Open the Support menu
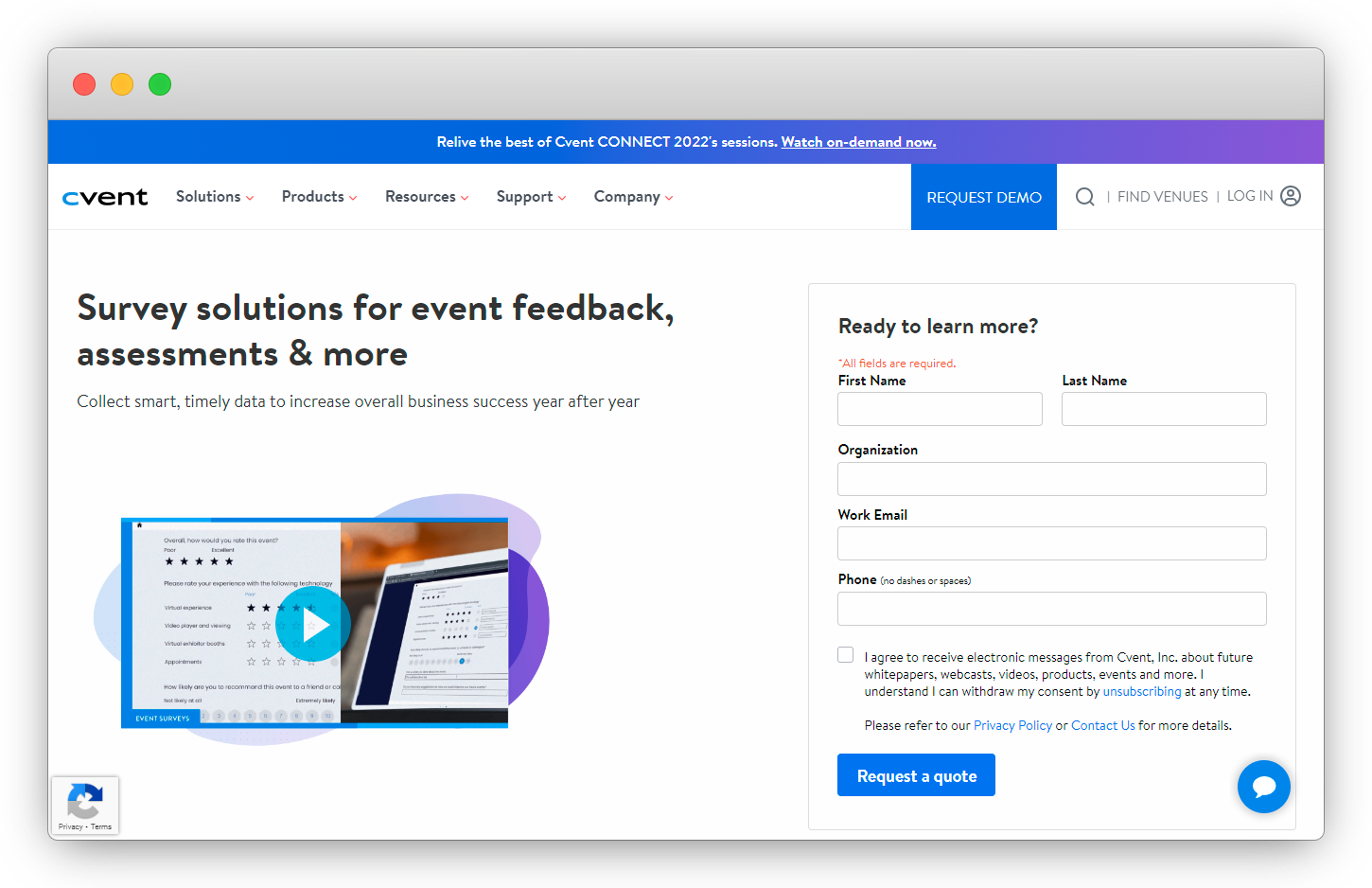The height and width of the screenshot is (888, 1372). [x=531, y=197]
